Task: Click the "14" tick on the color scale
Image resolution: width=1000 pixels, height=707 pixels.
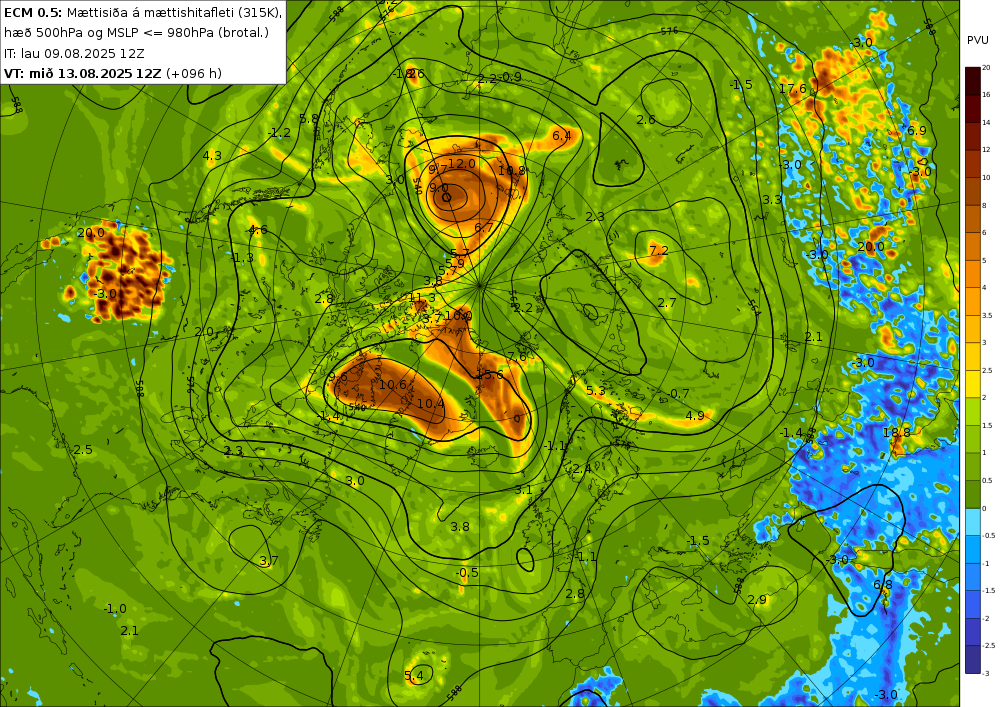Action: tap(986, 122)
